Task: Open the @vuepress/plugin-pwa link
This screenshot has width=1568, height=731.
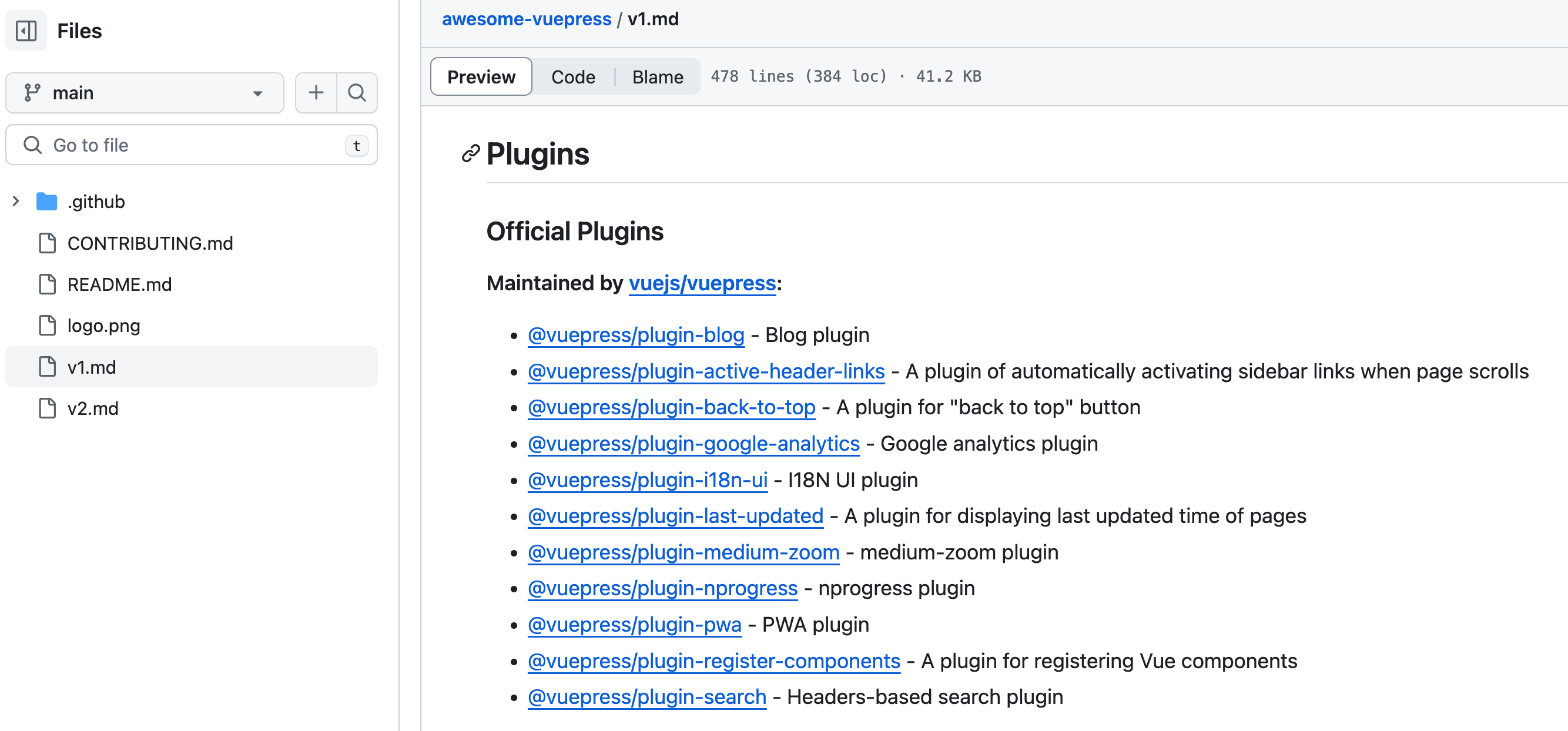Action: tap(634, 625)
